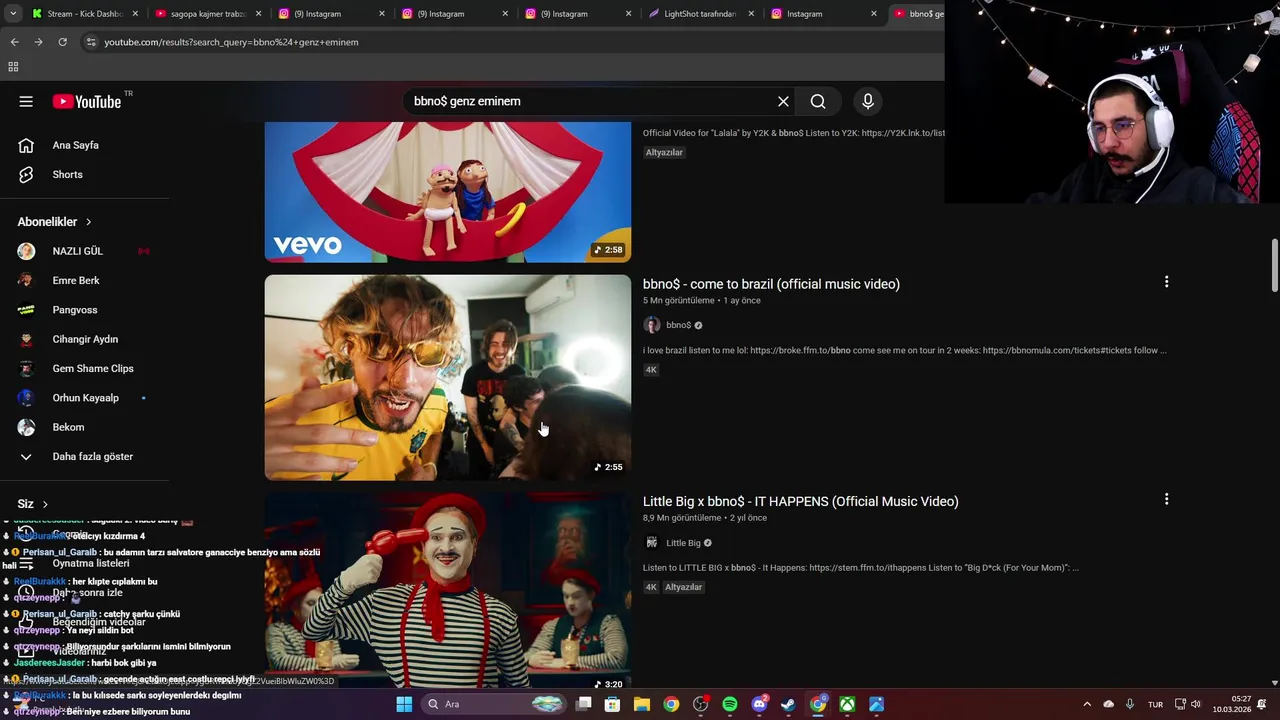The width and height of the screenshot is (1280, 720).
Task: Switch to sagopa kajmer YouTube tab
Action: pos(207,14)
